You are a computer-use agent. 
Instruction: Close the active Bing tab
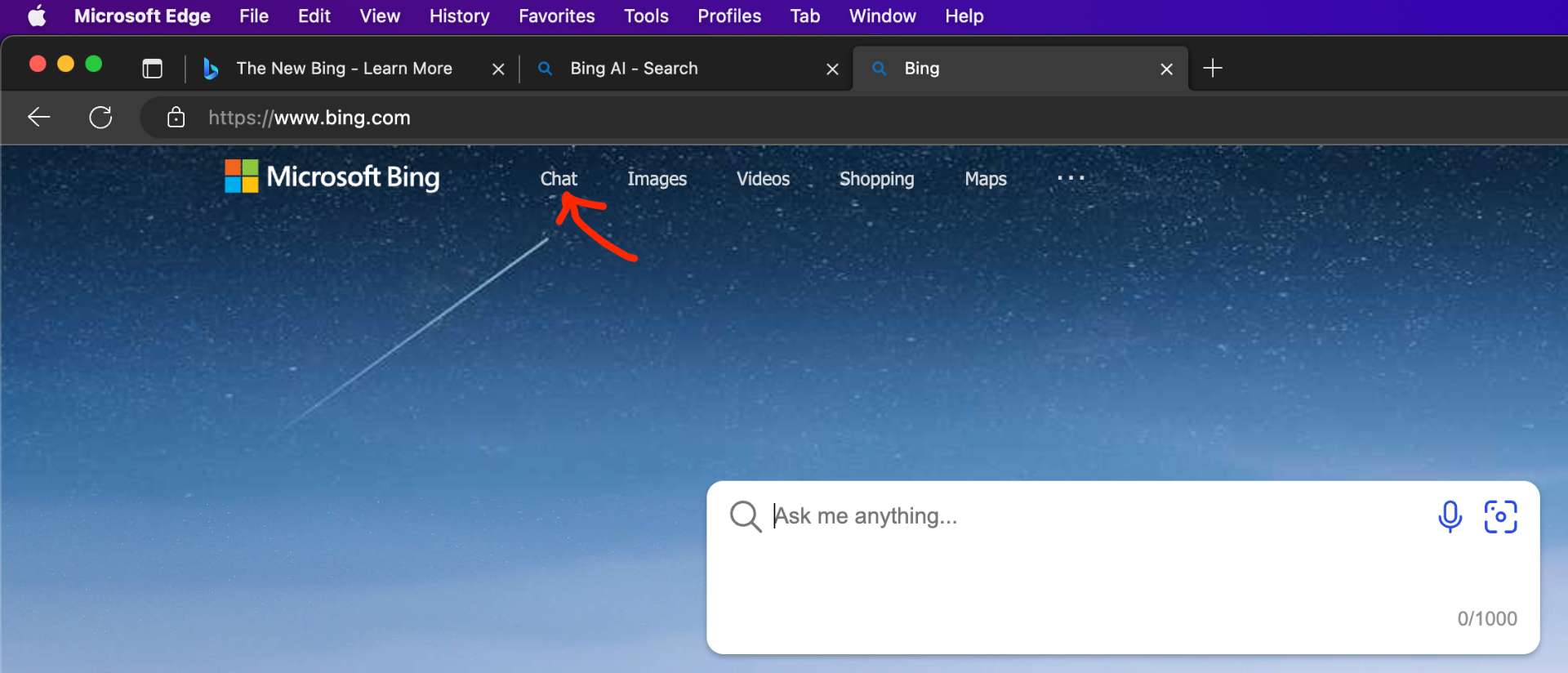[1166, 69]
